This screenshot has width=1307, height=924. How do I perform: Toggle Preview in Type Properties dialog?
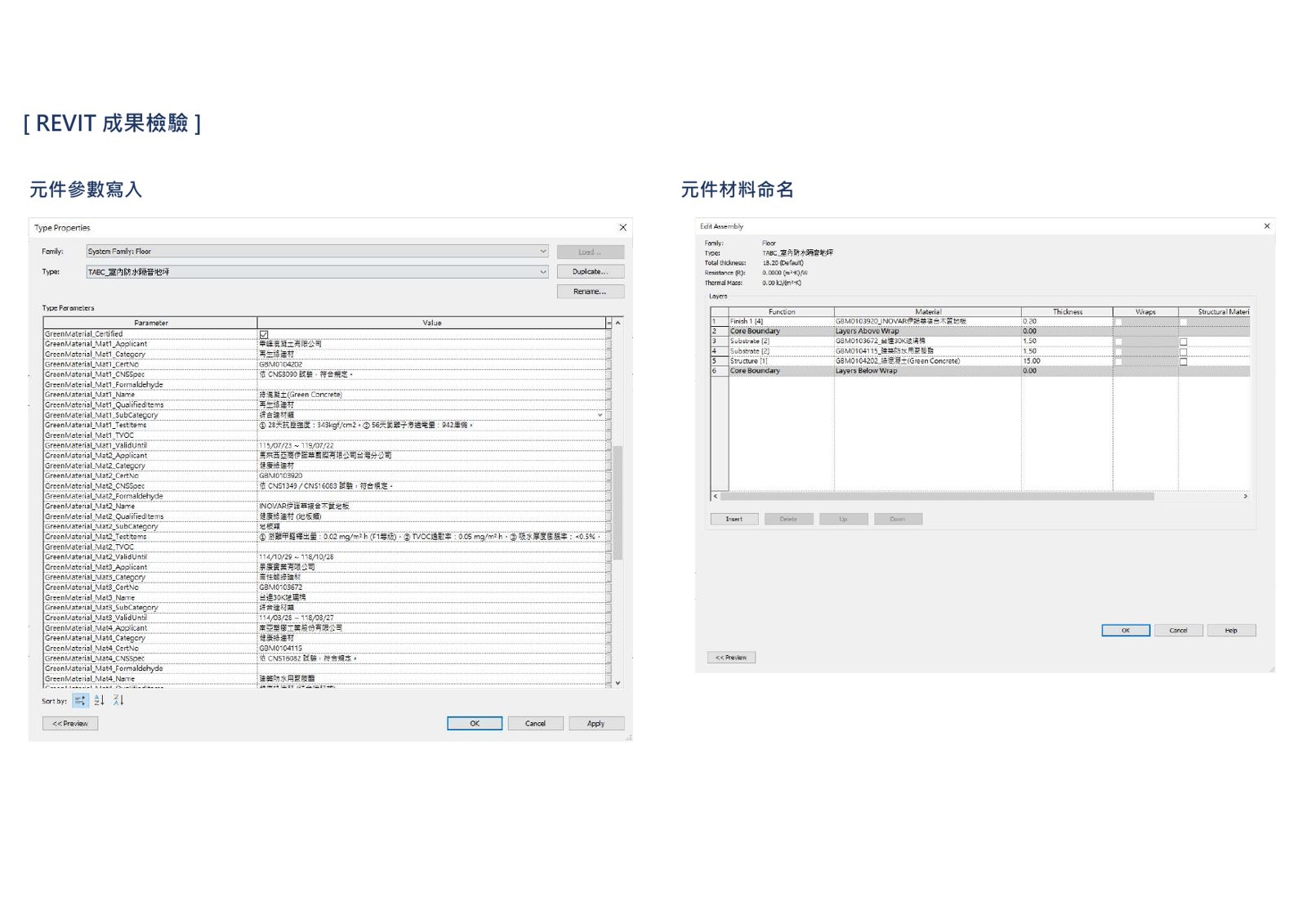(70, 723)
